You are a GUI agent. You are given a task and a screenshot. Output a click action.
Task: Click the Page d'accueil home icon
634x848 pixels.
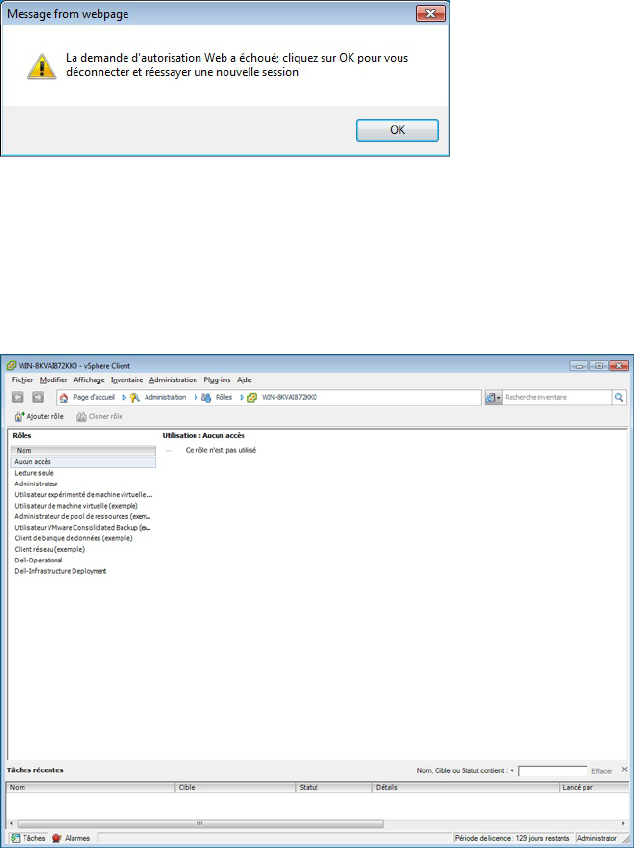tap(64, 398)
